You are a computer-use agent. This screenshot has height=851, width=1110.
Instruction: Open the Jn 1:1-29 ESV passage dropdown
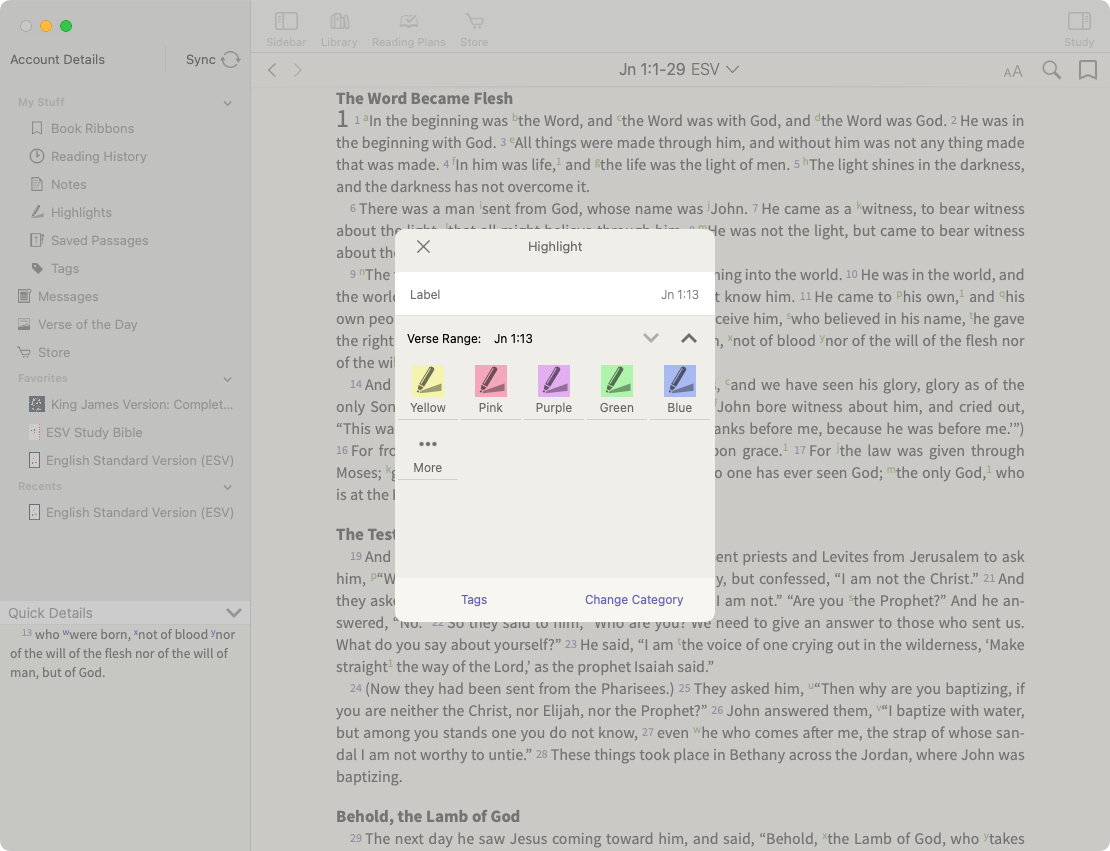679,70
